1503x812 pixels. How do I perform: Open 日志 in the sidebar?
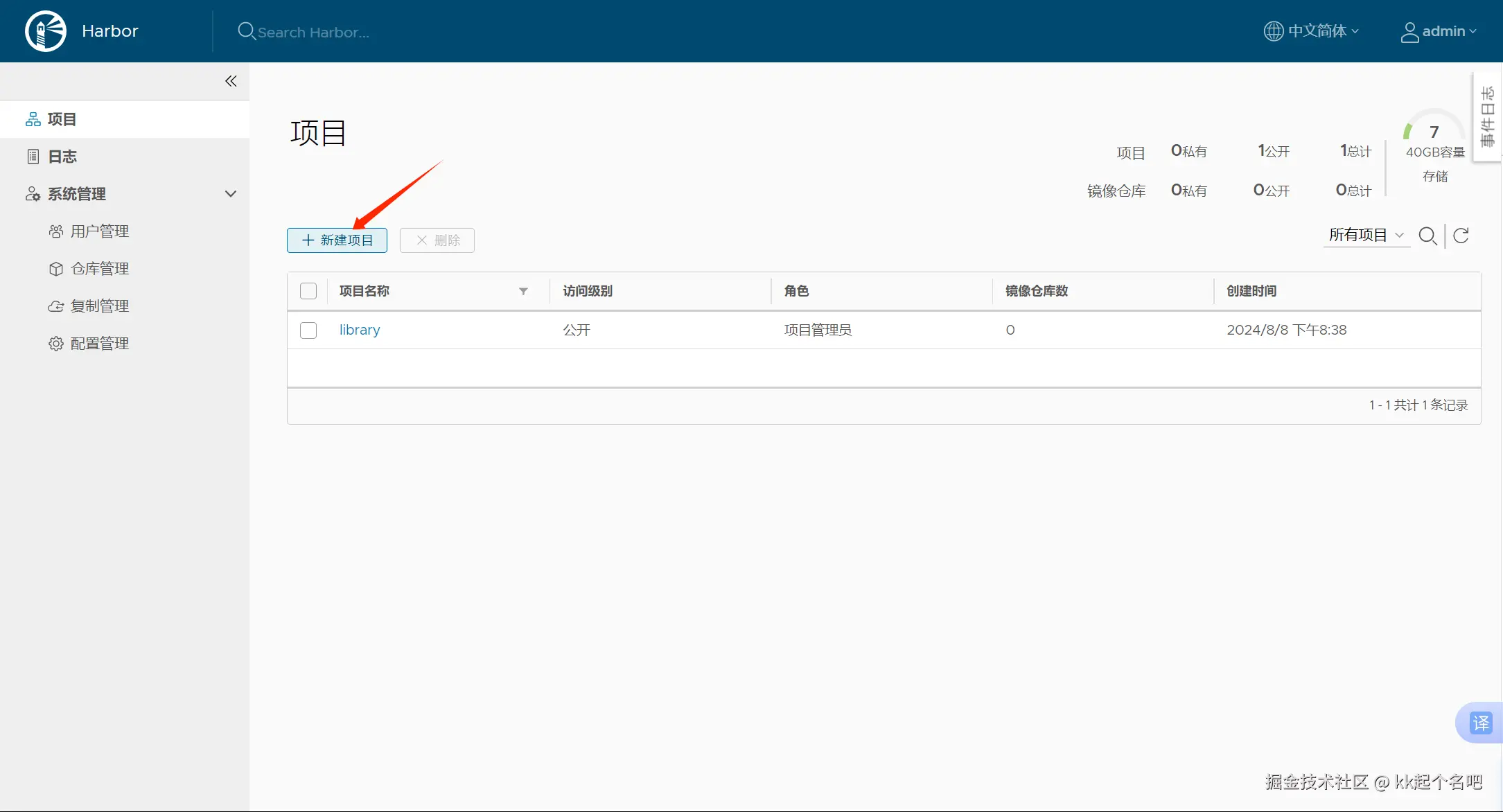pos(62,157)
